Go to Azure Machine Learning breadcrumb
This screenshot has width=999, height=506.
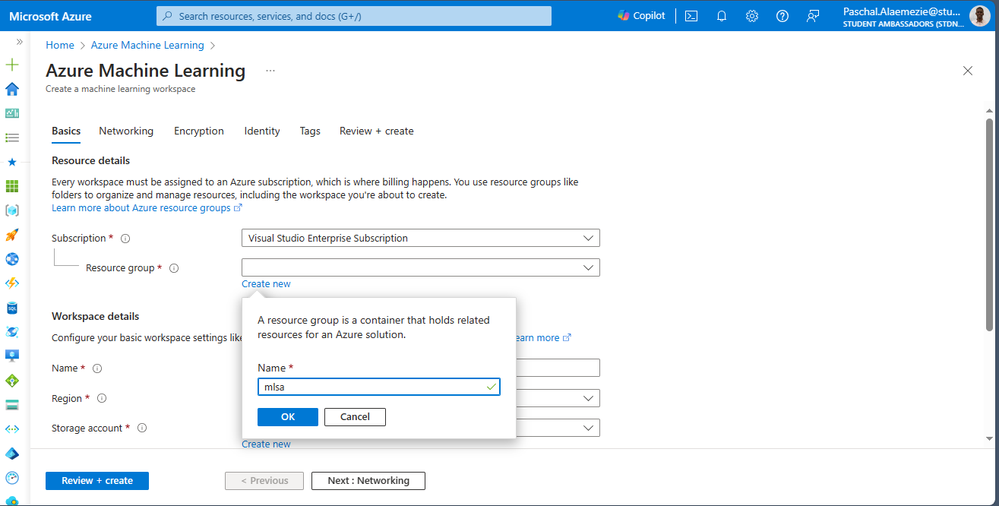click(147, 45)
